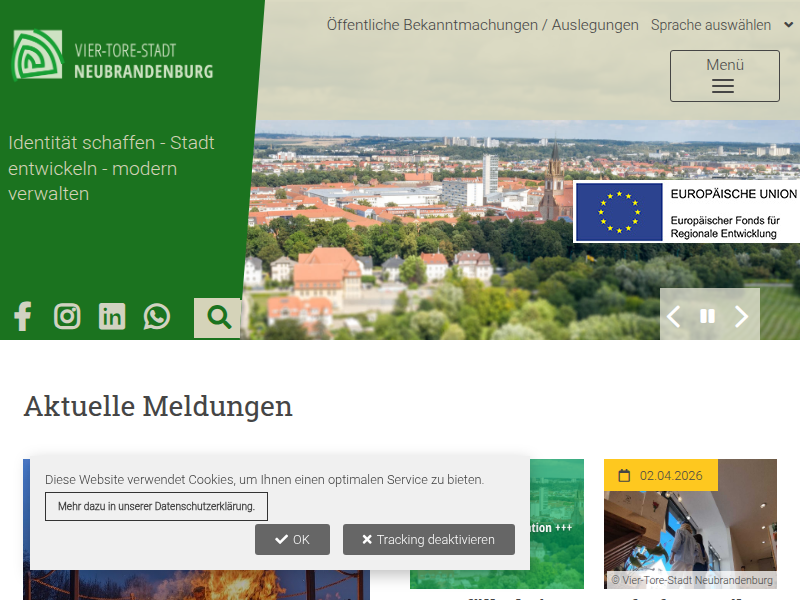Open the hamburger Menü
The image size is (800, 600).
[724, 75]
